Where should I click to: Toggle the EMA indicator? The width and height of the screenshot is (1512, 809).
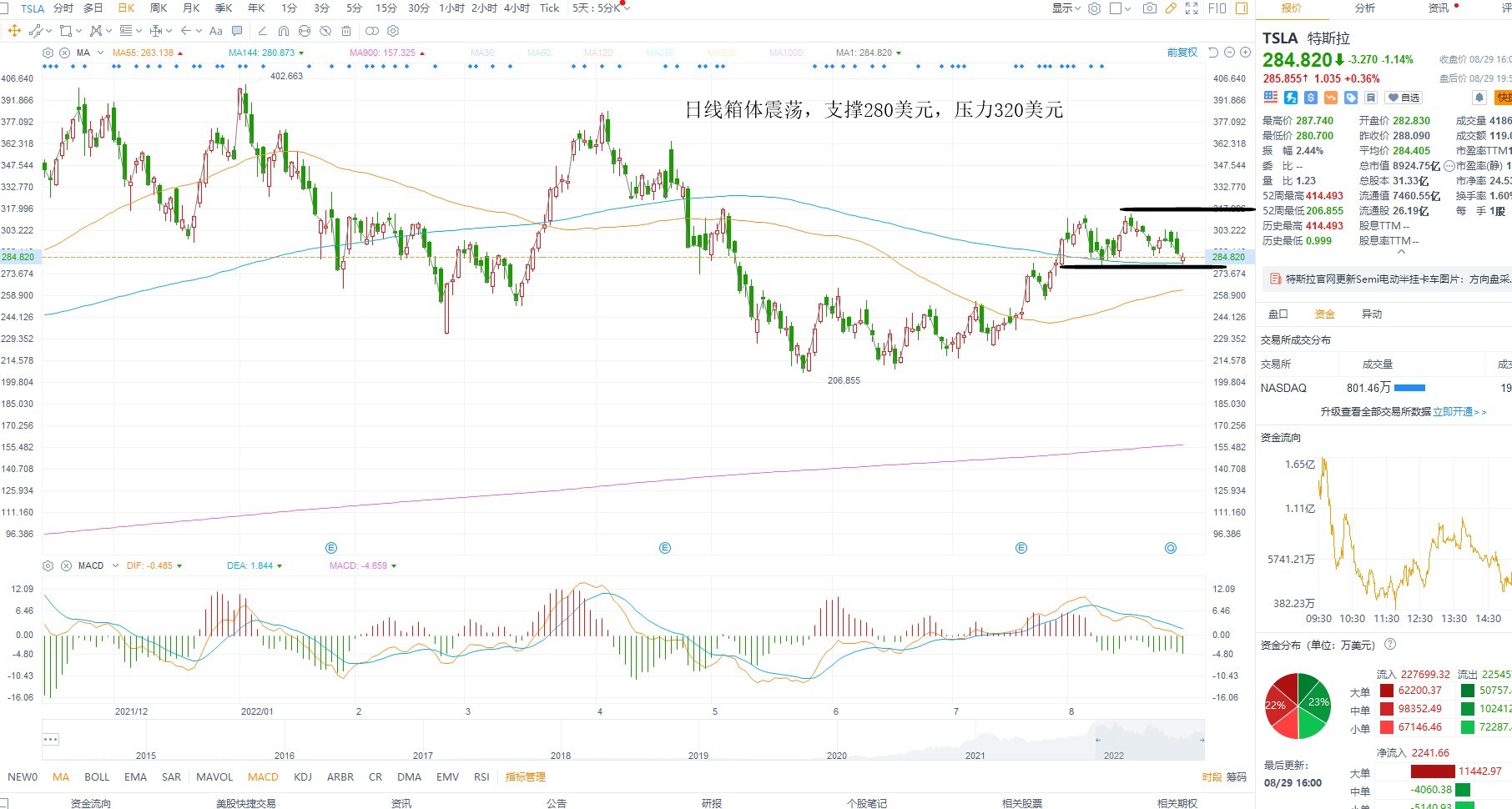point(135,776)
